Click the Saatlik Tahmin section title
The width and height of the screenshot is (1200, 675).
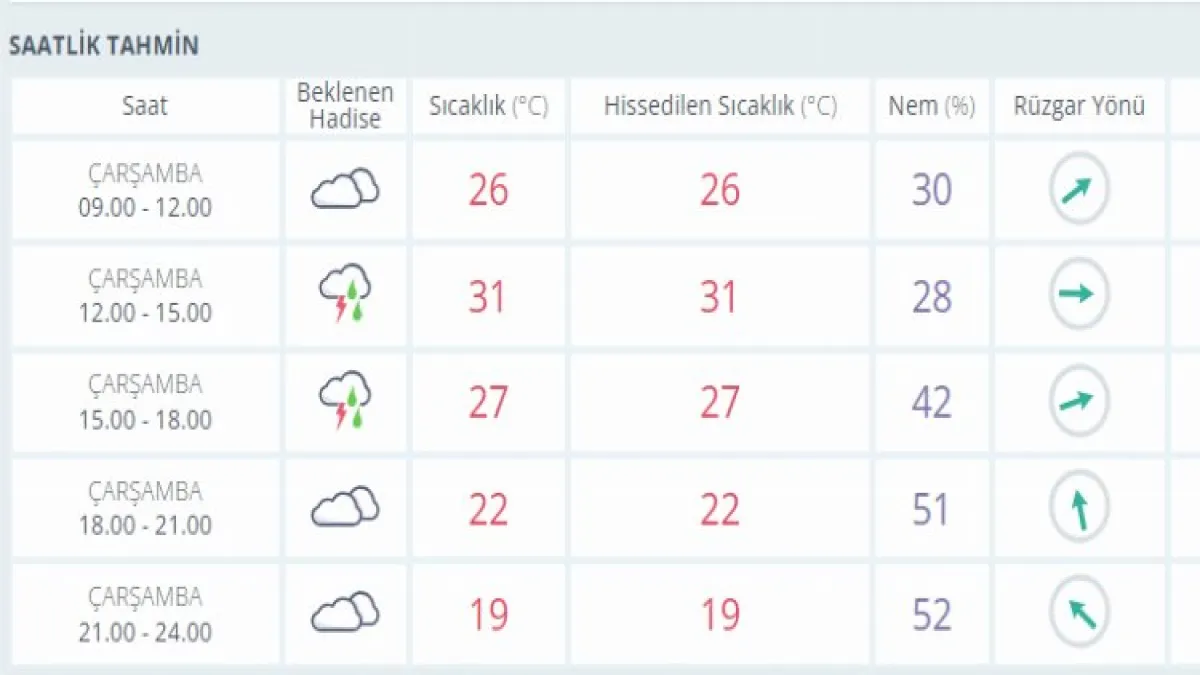coord(104,46)
